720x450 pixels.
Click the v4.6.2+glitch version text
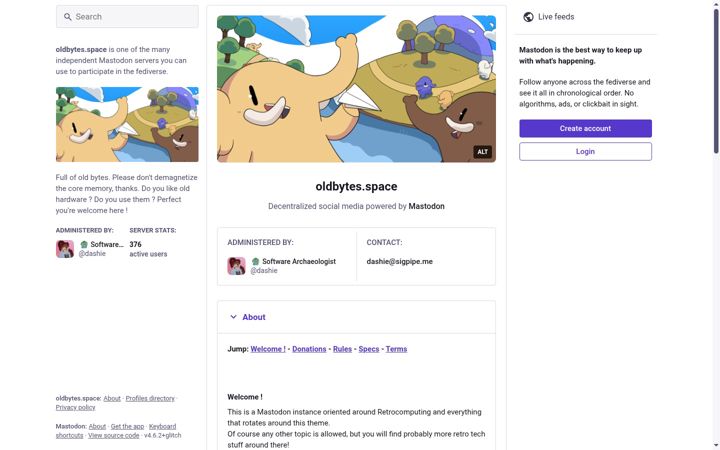163,435
